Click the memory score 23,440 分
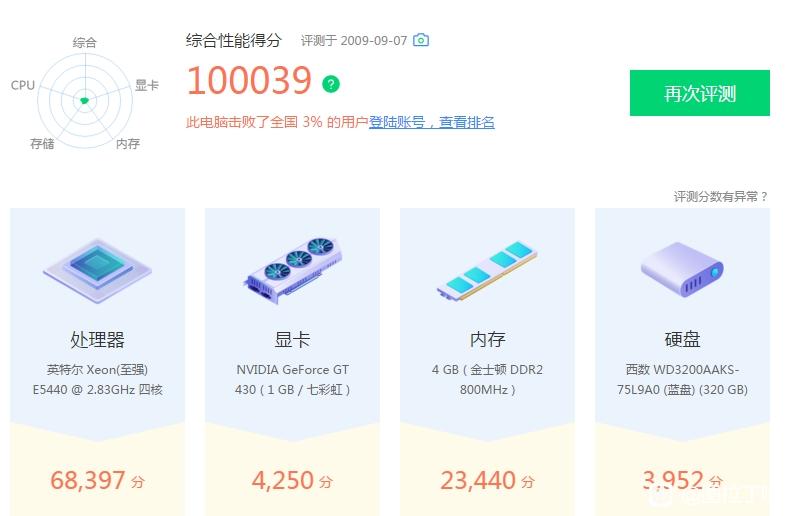Viewport: 793px width, 516px height. click(x=487, y=480)
